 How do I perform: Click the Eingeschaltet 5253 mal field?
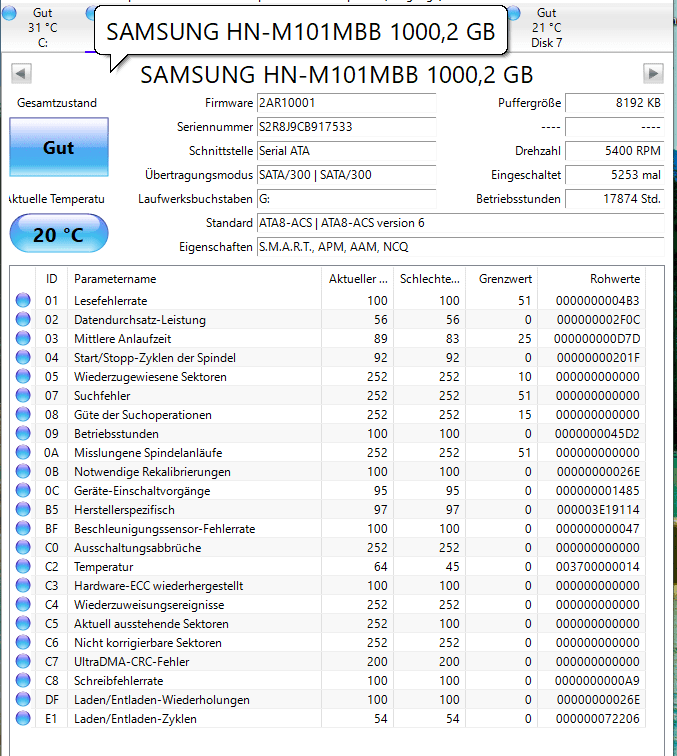(614, 175)
